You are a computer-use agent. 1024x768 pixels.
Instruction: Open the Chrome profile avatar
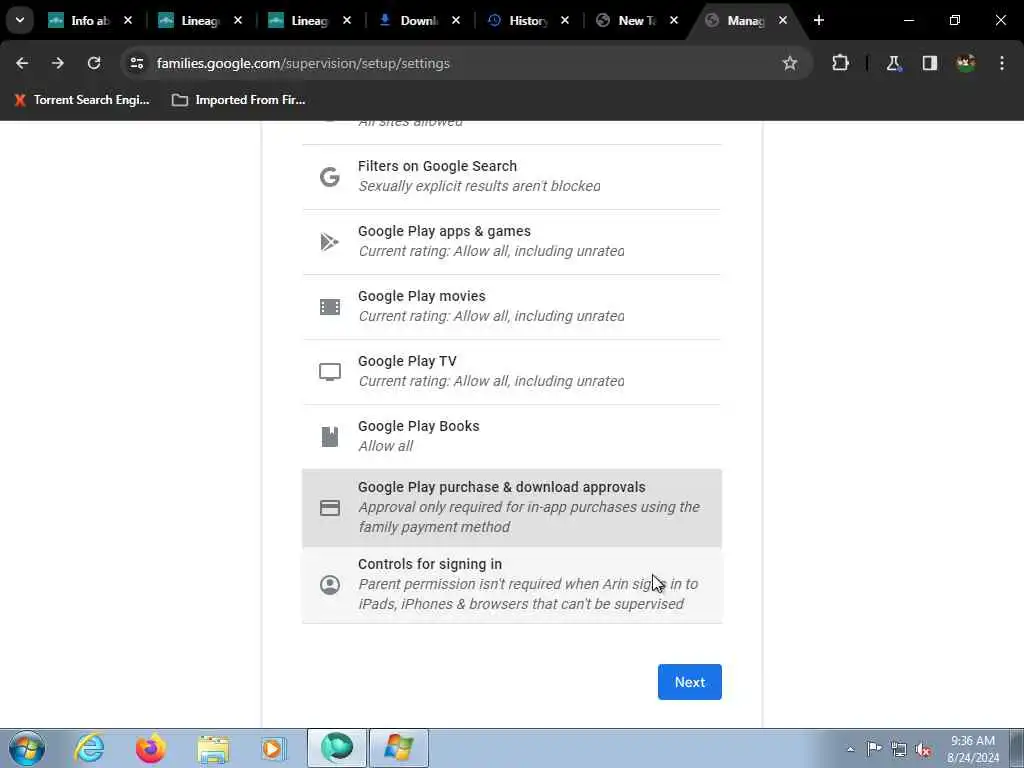(x=966, y=63)
